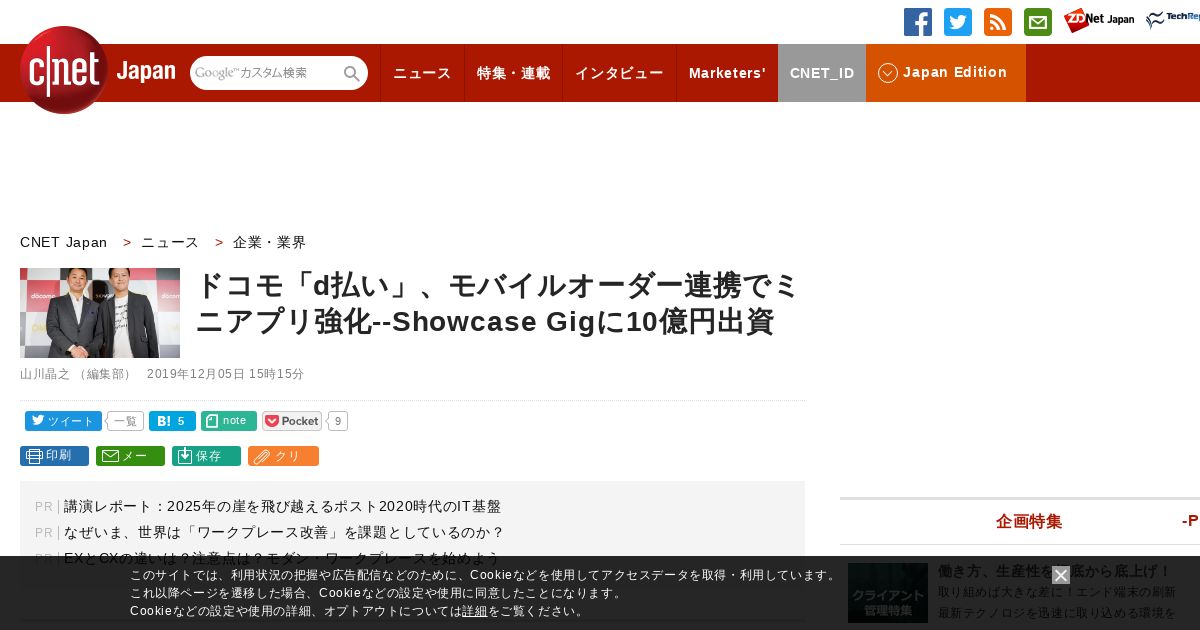Click the Google custom search field

pyautogui.click(x=267, y=73)
